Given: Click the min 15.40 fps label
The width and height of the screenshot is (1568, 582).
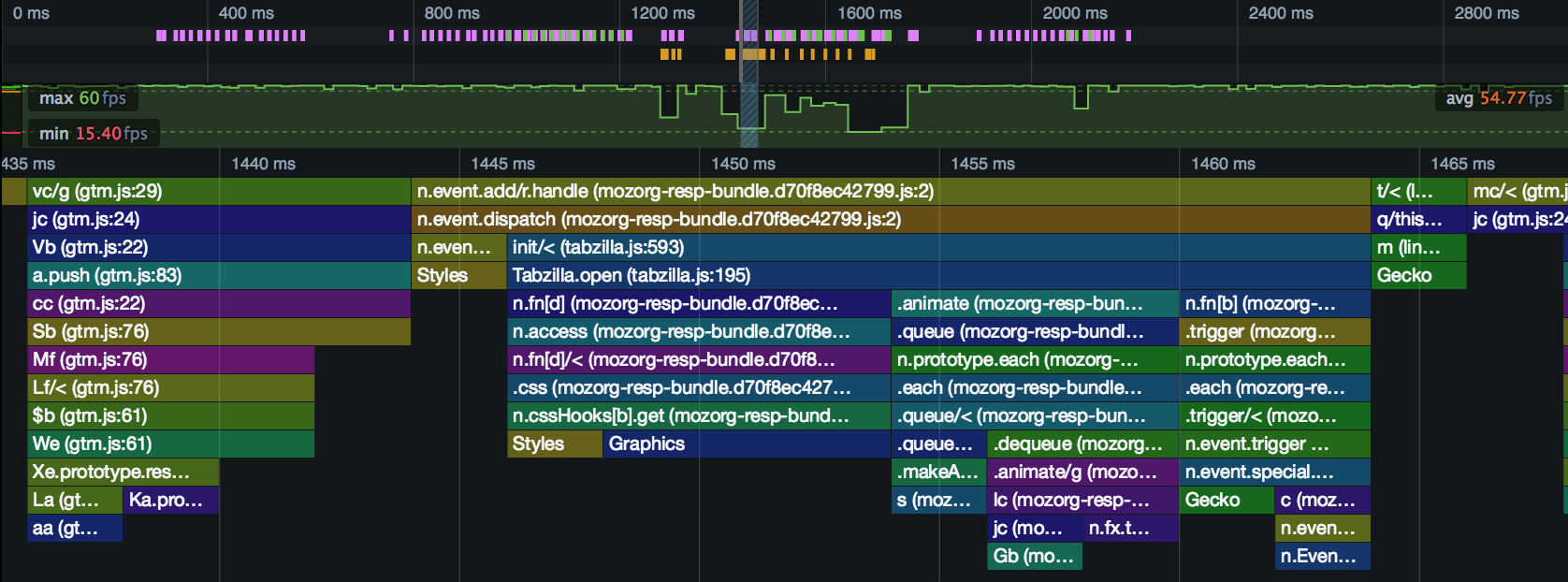Looking at the screenshot, I should [x=94, y=134].
